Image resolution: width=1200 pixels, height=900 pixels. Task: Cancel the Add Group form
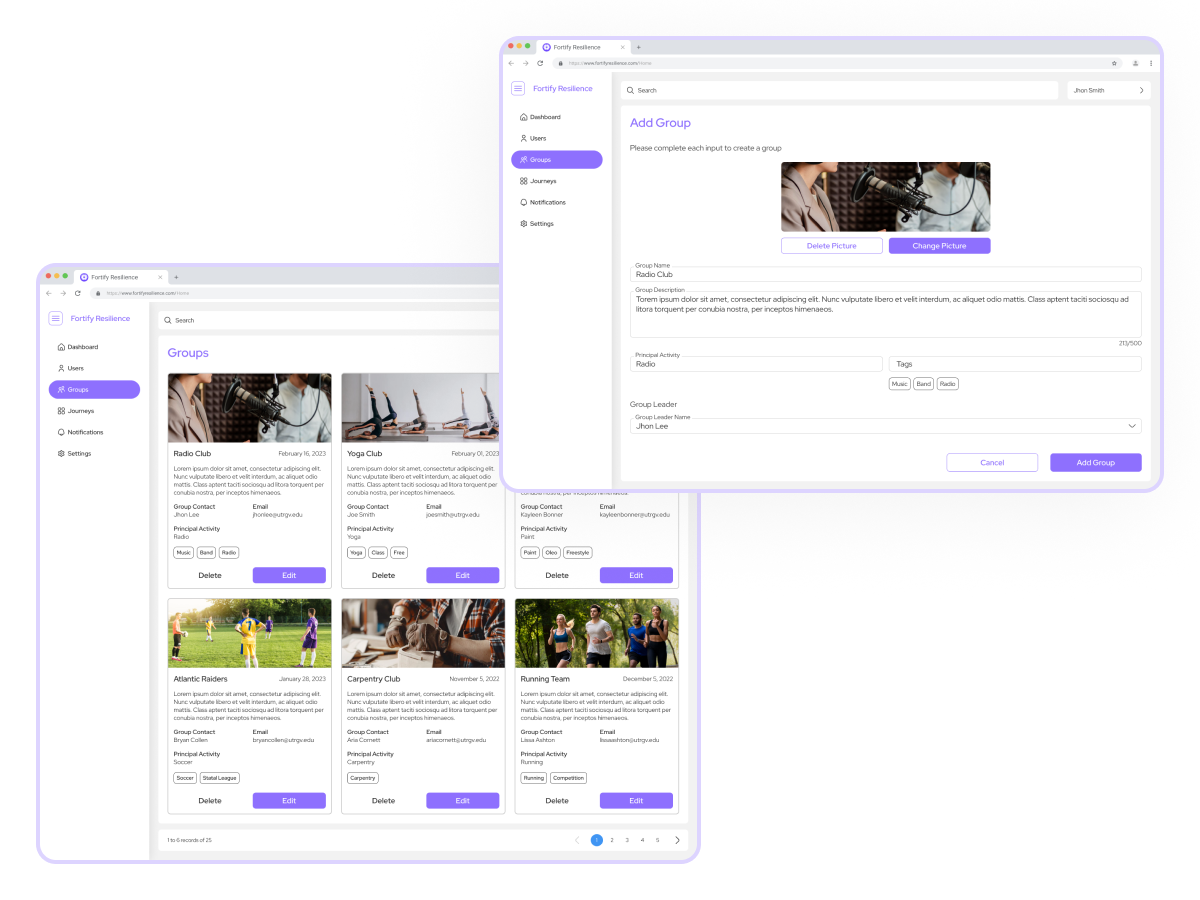[992, 463]
